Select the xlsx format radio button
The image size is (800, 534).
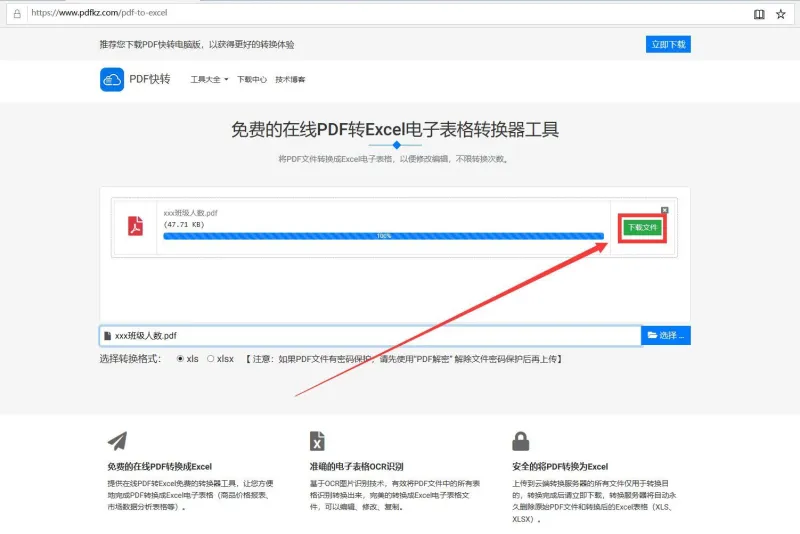click(210, 359)
